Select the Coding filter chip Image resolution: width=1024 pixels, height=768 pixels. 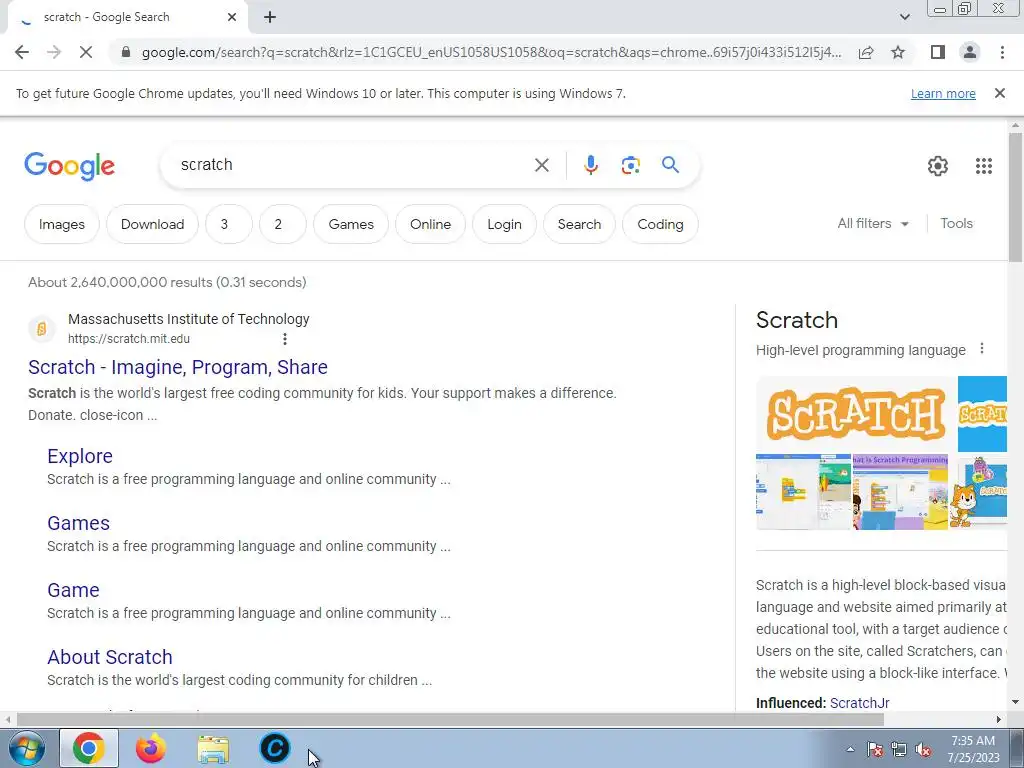(x=660, y=224)
